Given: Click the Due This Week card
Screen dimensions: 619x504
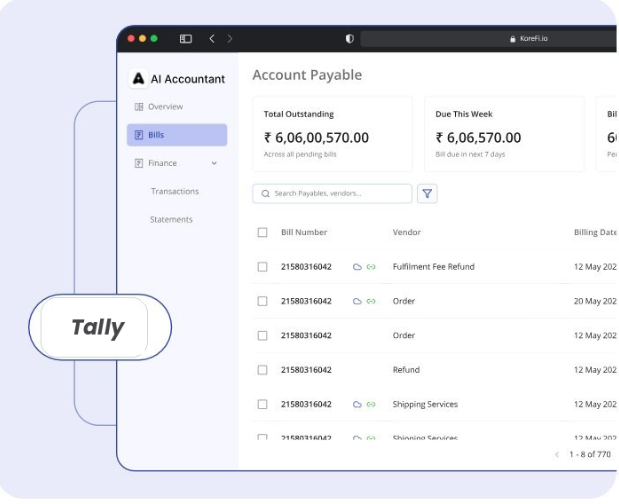Looking at the screenshot, I should 504,134.
